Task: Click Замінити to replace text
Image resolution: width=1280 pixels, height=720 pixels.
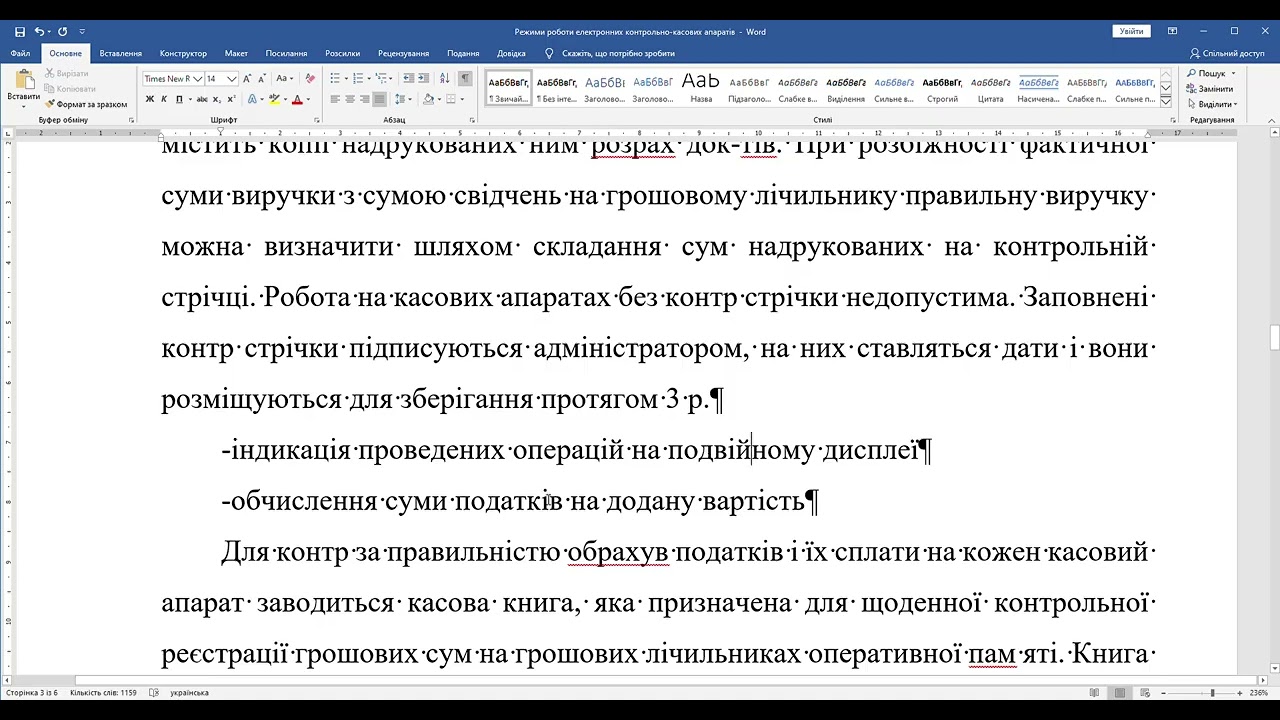Action: click(1210, 89)
